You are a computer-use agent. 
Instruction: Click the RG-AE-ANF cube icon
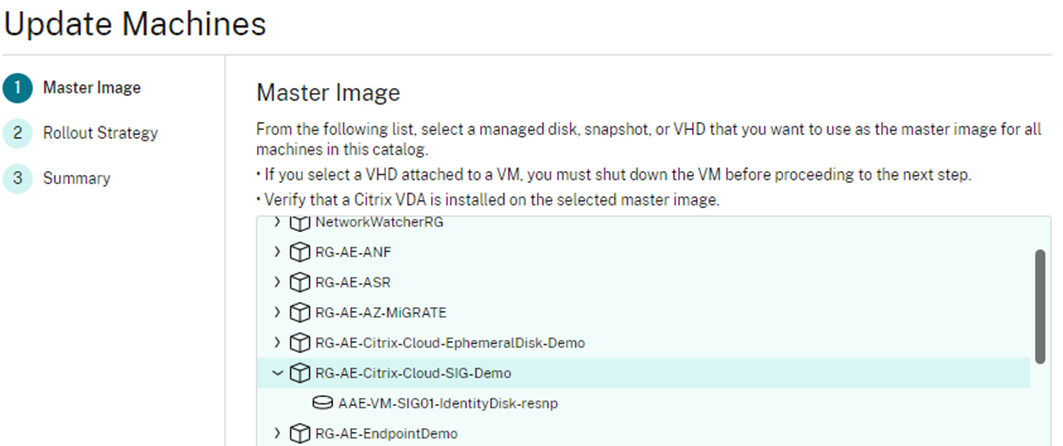click(x=299, y=252)
